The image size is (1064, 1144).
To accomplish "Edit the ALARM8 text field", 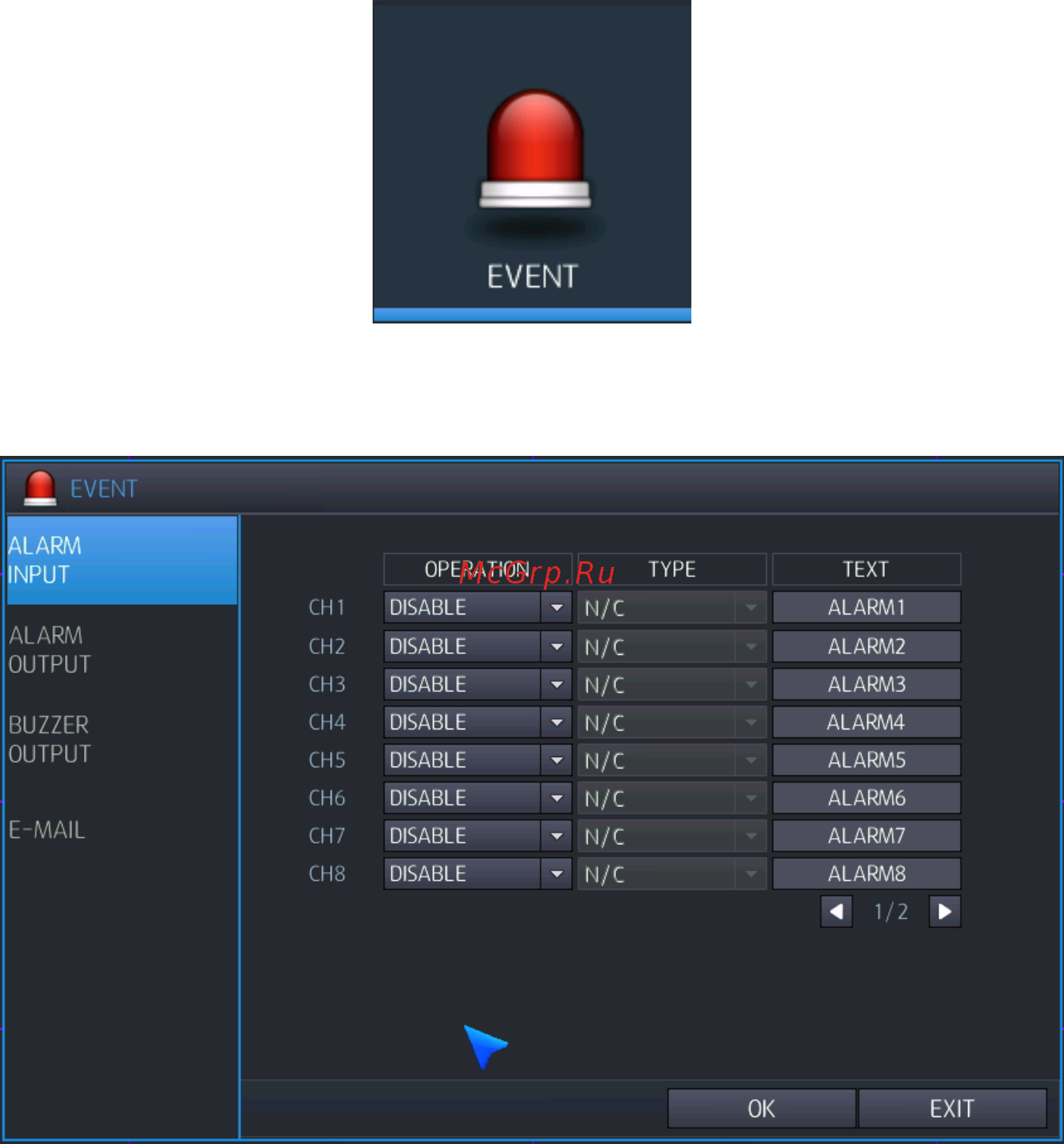I will pos(867,874).
